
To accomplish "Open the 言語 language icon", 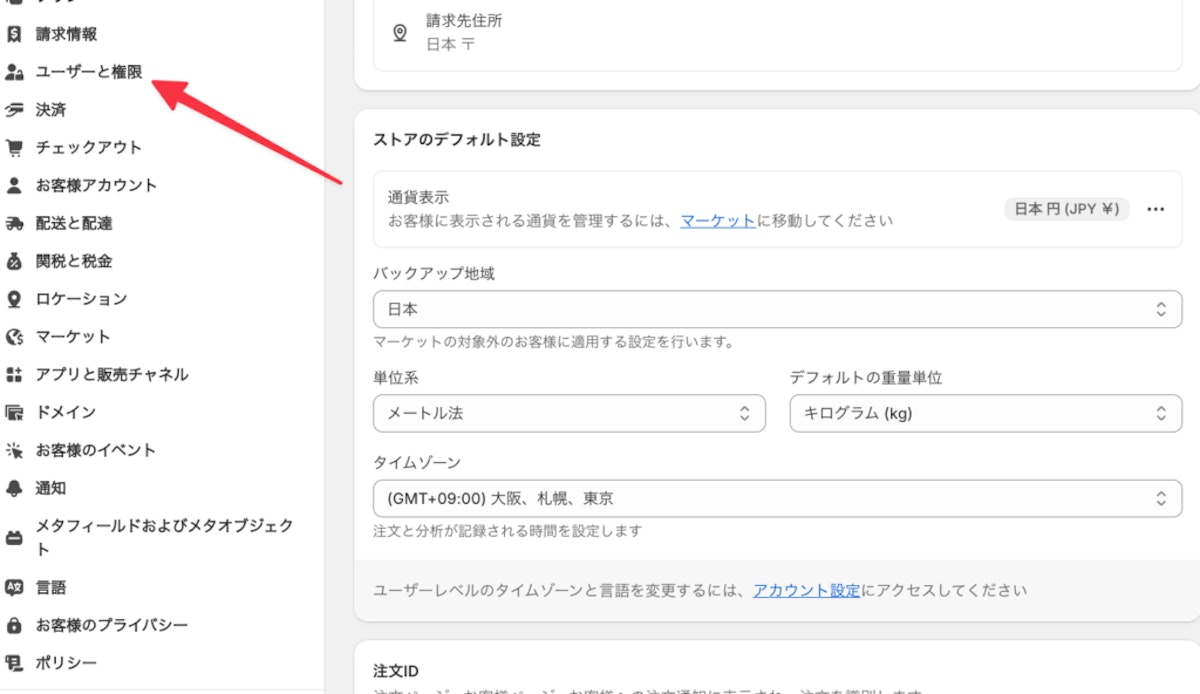I will (x=14, y=587).
